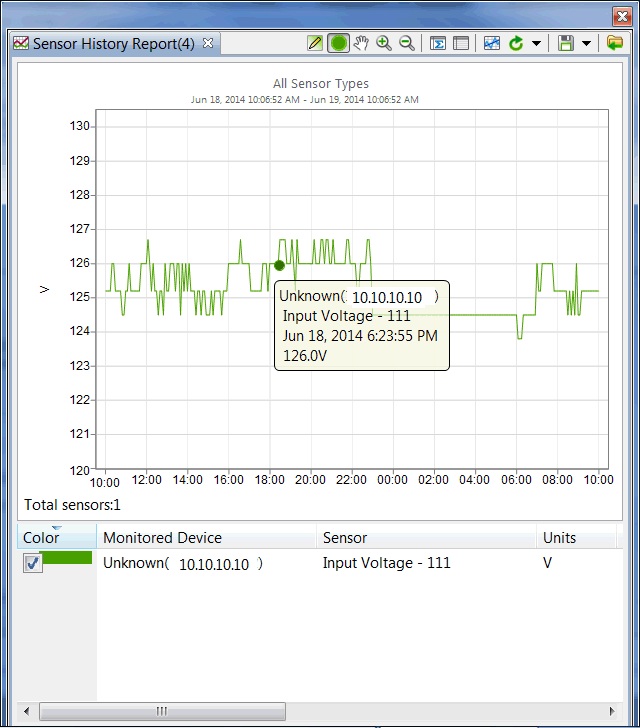Image resolution: width=640 pixels, height=728 pixels.
Task: Click the 126.0V value in tooltip
Action: click(305, 356)
